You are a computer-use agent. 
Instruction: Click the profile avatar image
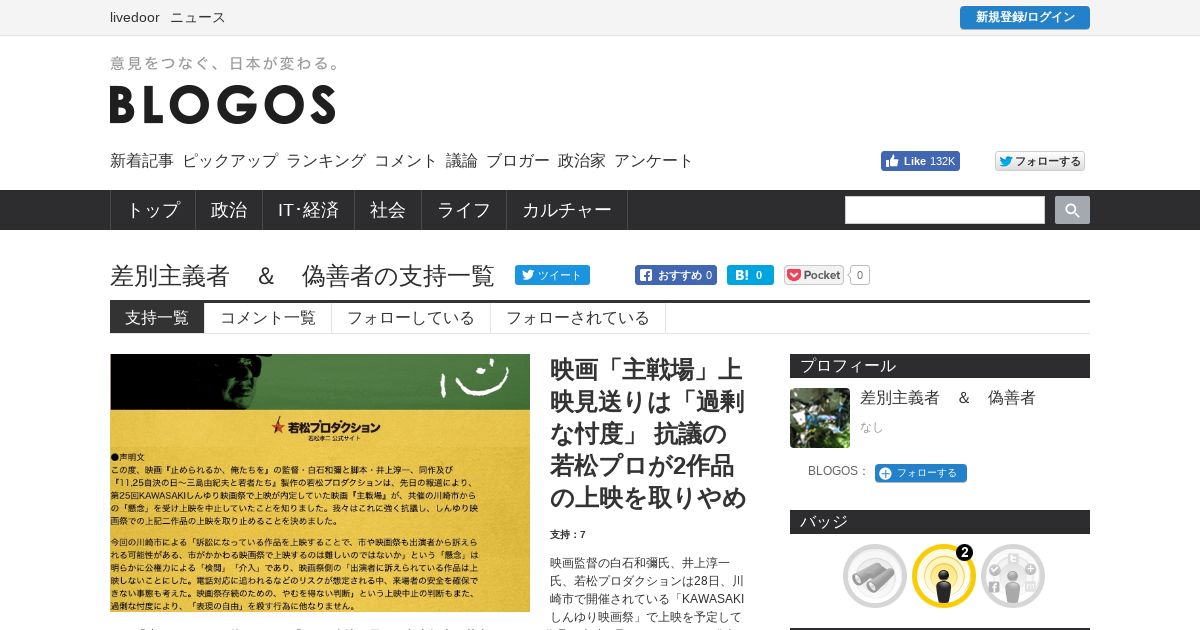(x=820, y=418)
